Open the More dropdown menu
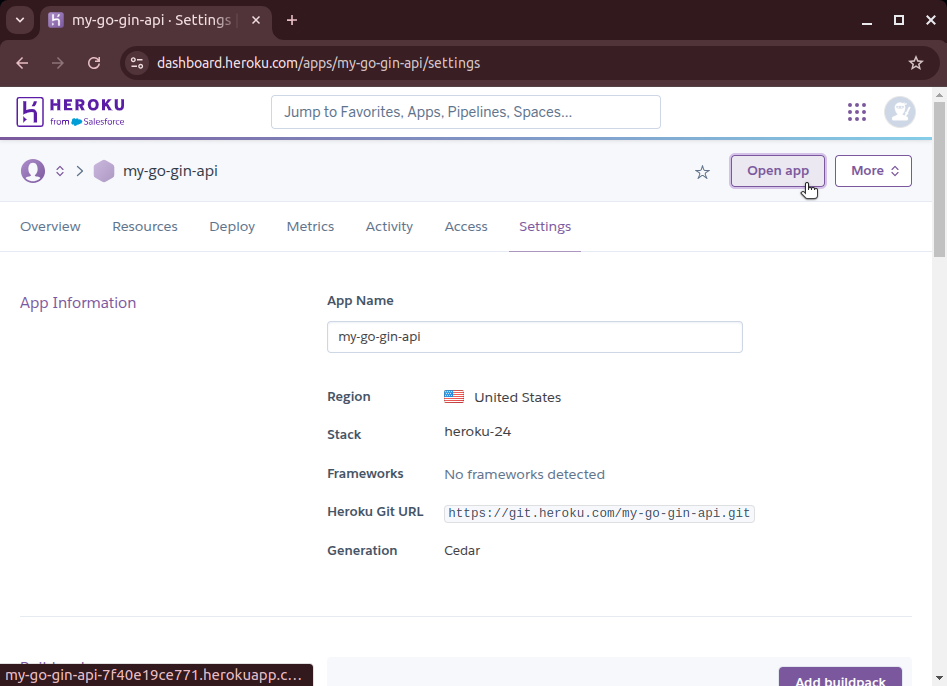 click(873, 171)
